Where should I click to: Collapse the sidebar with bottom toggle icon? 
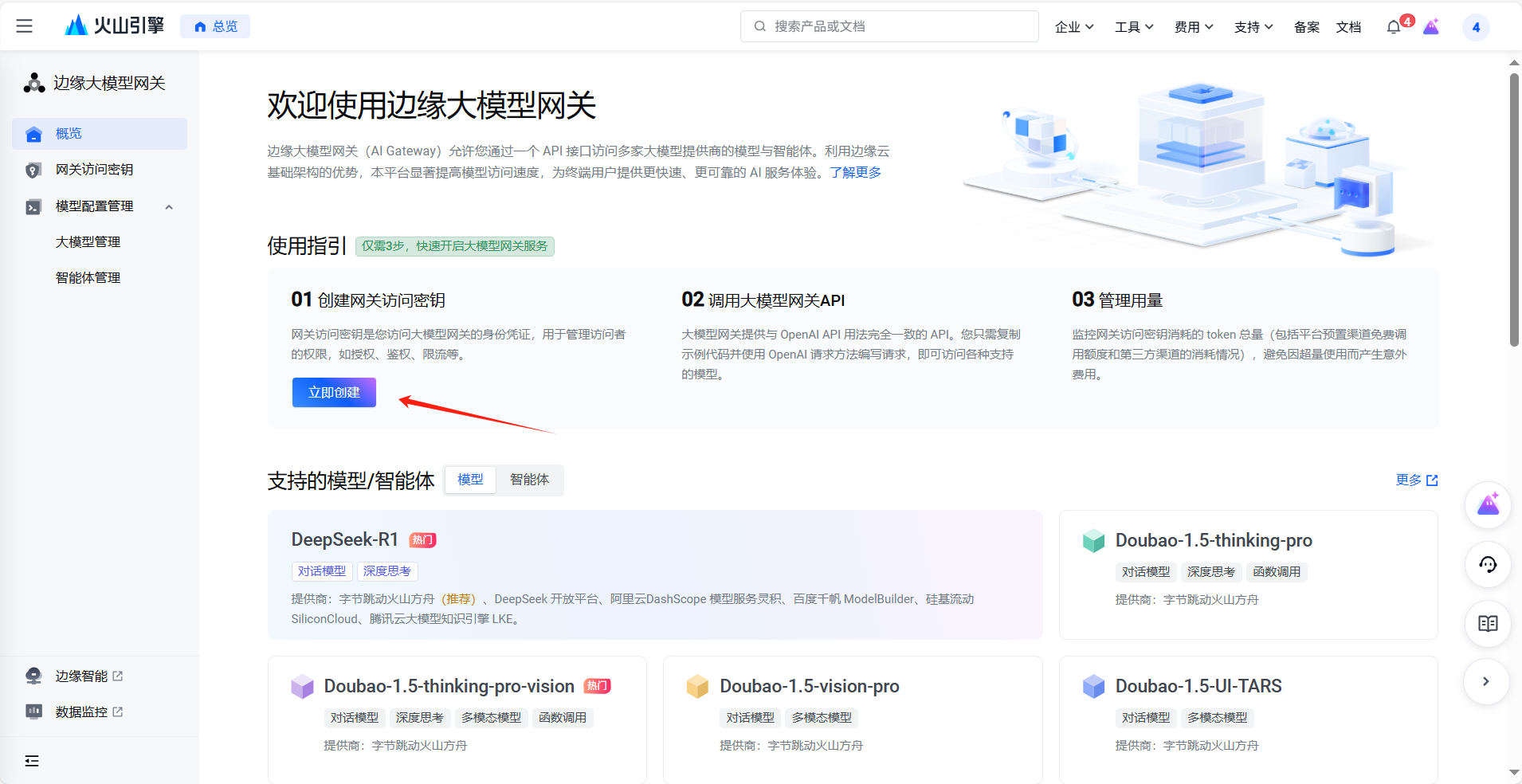(32, 761)
